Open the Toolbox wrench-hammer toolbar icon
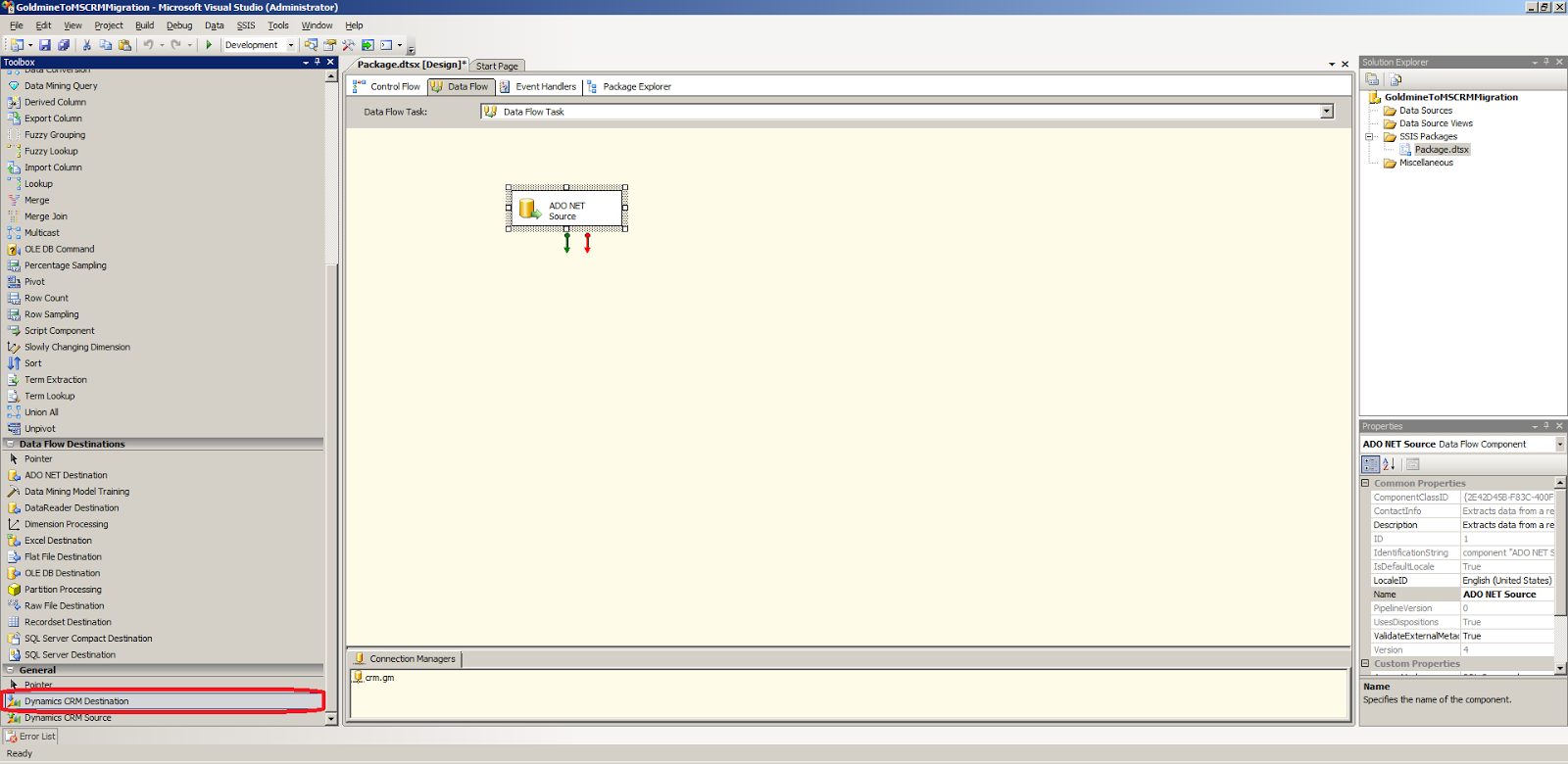The width and height of the screenshot is (1568, 764). coord(348,45)
